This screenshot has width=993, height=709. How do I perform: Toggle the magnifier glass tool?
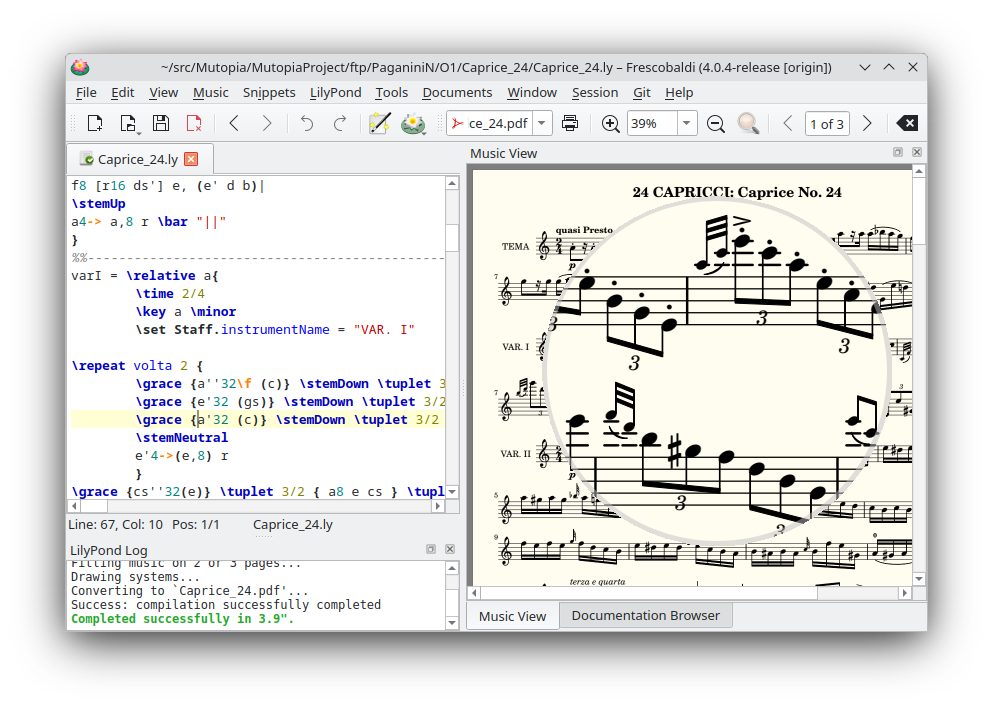[748, 123]
